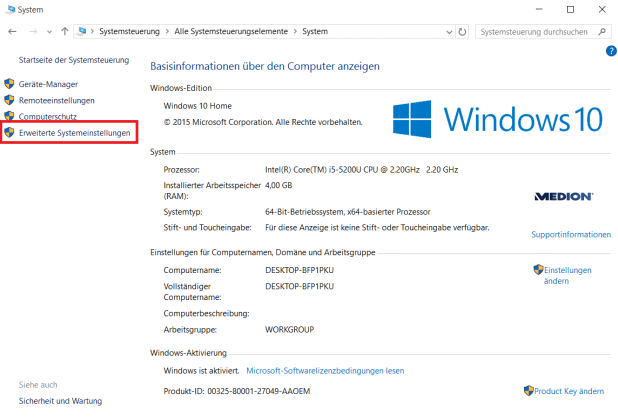This screenshot has height=419, width=618.
Task: Click shield icon beside Erweiterte Systemeinstellungen
Action: pyautogui.click(x=9, y=132)
